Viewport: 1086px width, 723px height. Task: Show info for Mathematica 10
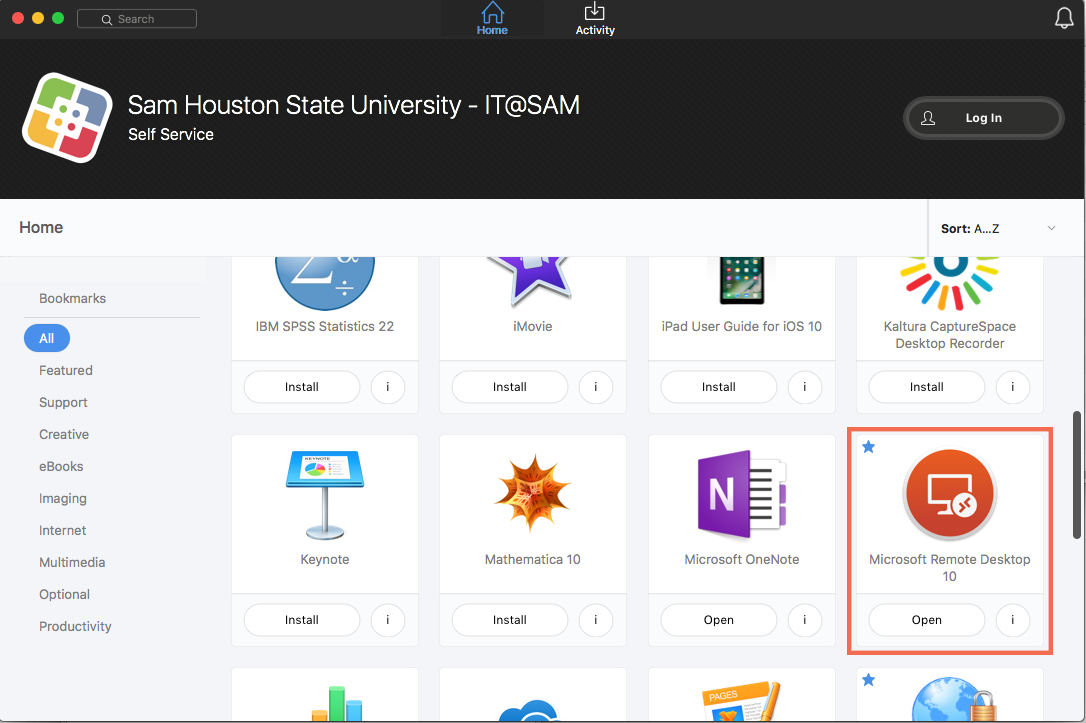[596, 620]
